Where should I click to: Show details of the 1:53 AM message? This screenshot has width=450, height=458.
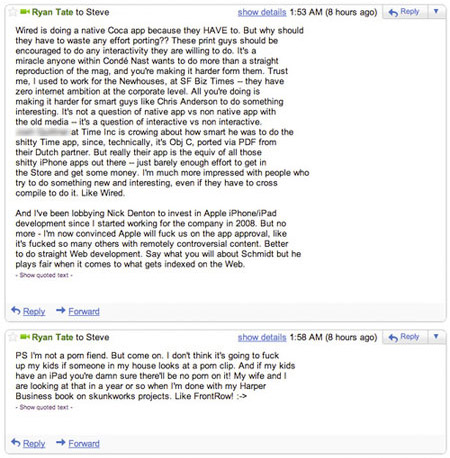point(262,12)
